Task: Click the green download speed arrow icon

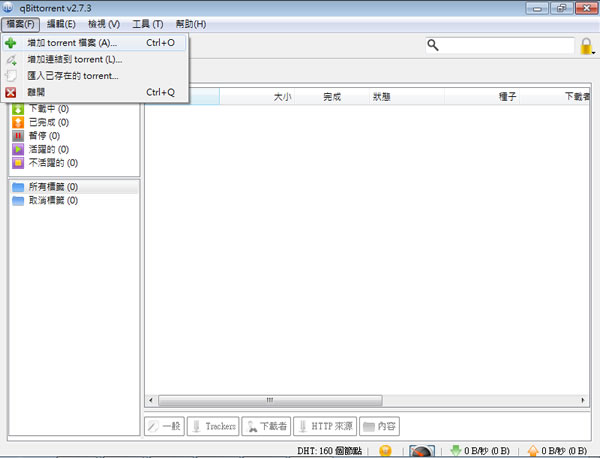Action: pyautogui.click(x=456, y=451)
